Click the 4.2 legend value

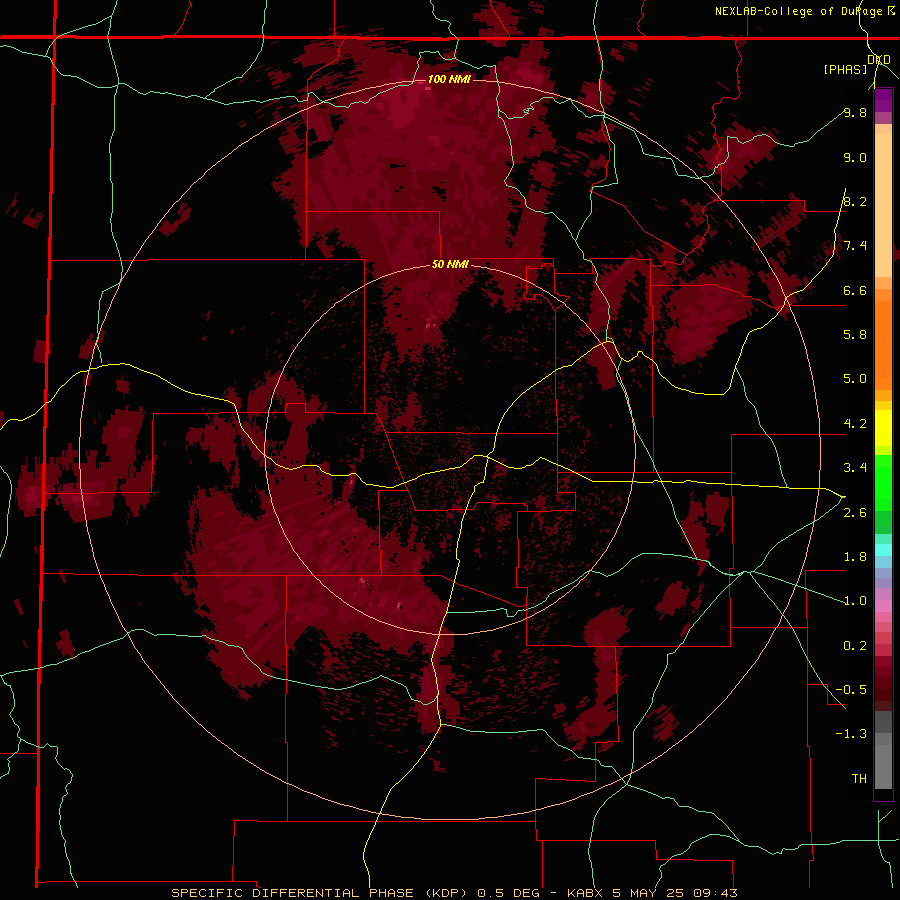click(x=855, y=424)
